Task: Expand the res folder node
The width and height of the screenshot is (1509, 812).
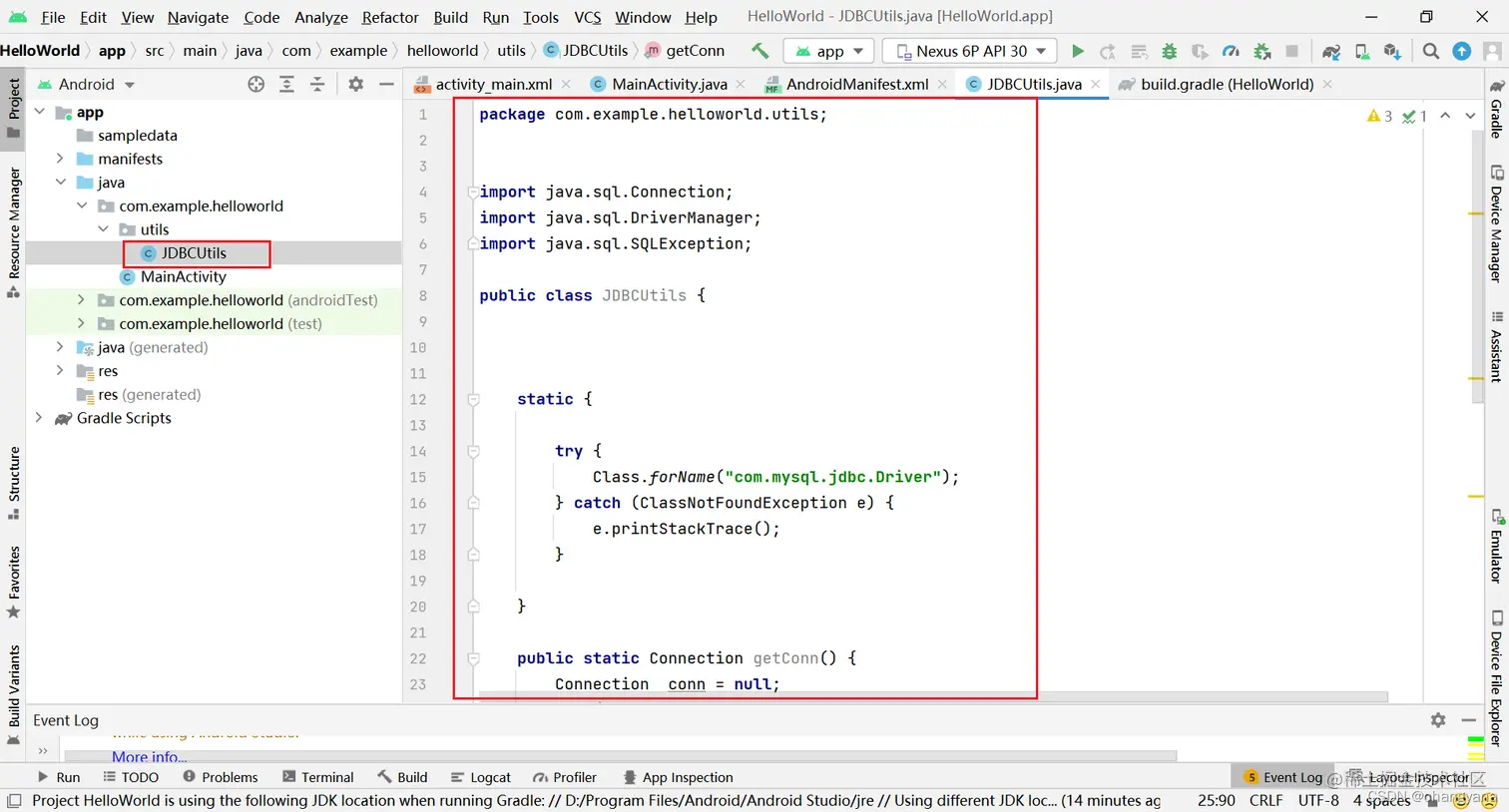Action: point(61,371)
